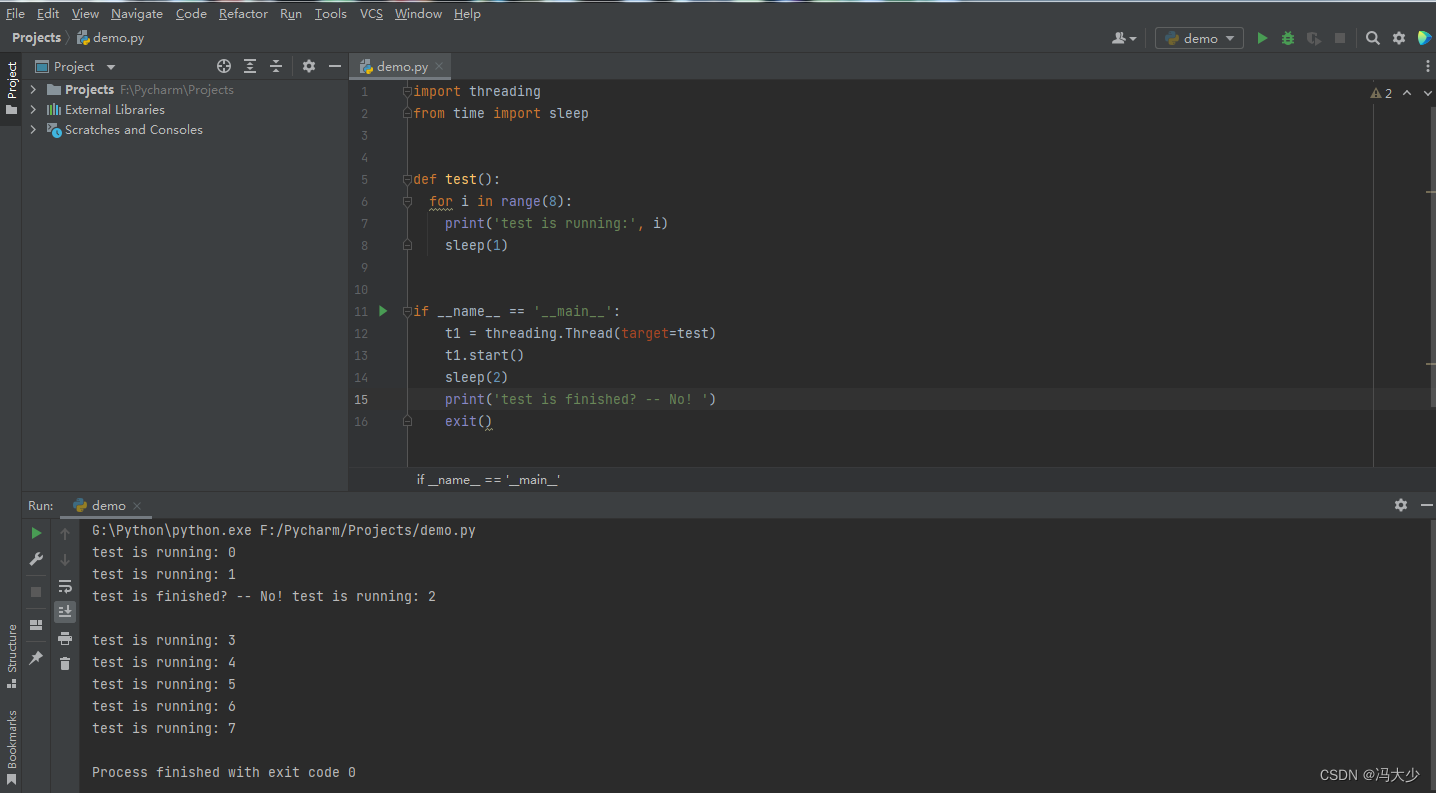Open Search Everywhere magnifier icon
This screenshot has width=1436, height=793.
pos(1373,38)
